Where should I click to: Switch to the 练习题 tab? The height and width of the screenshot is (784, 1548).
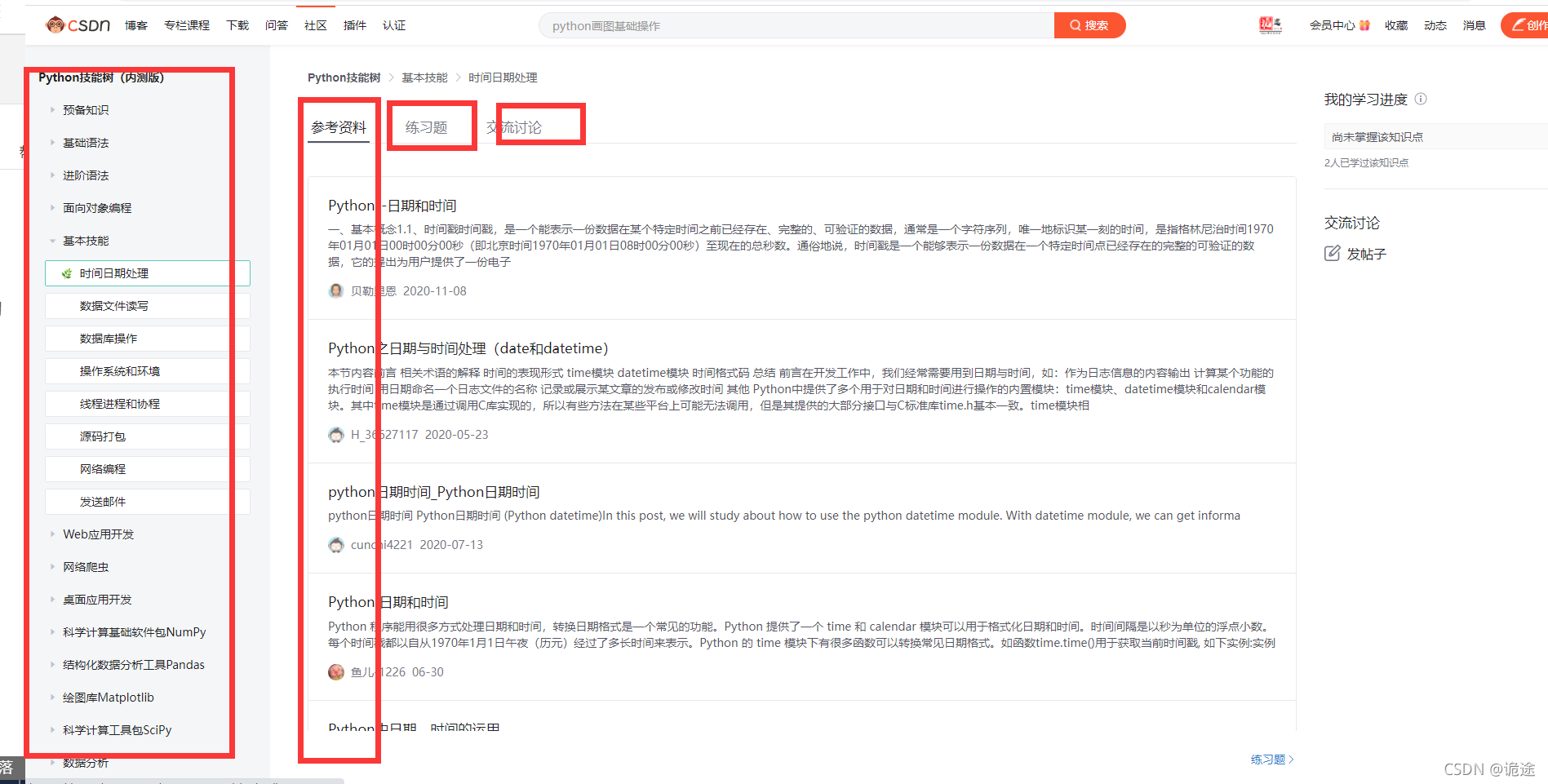pyautogui.click(x=427, y=127)
